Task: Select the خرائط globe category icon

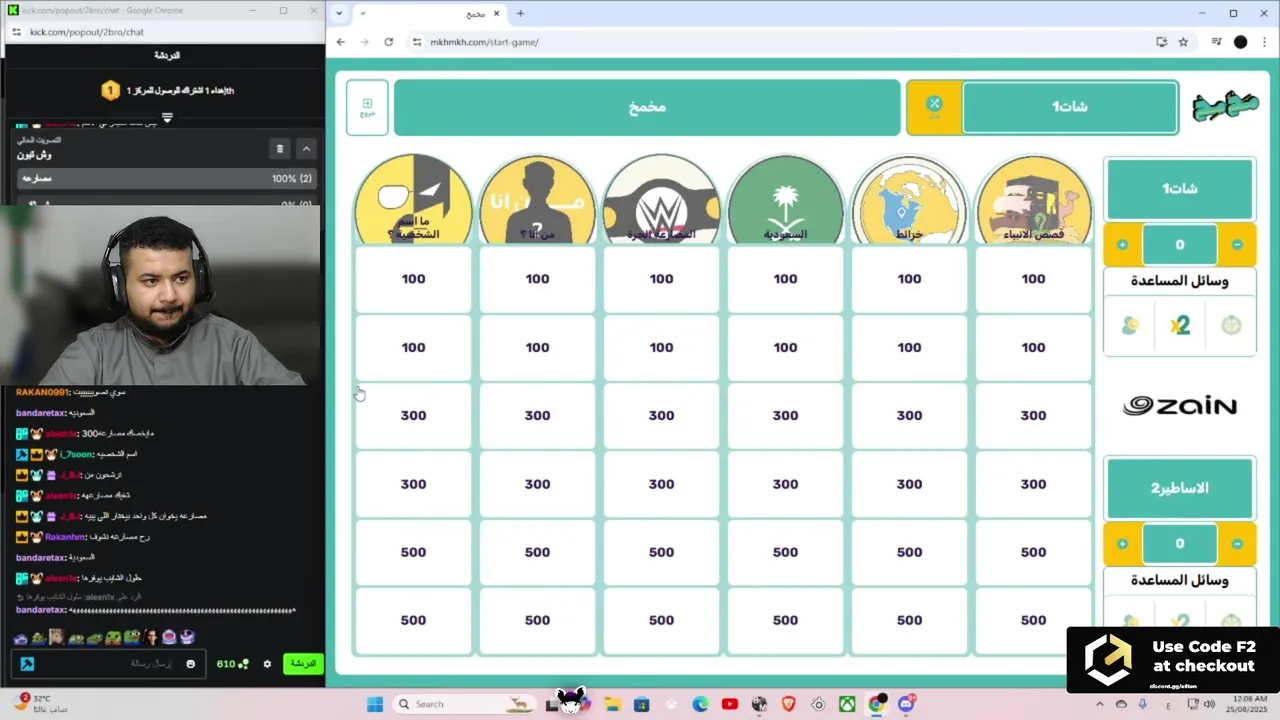Action: tap(909, 200)
